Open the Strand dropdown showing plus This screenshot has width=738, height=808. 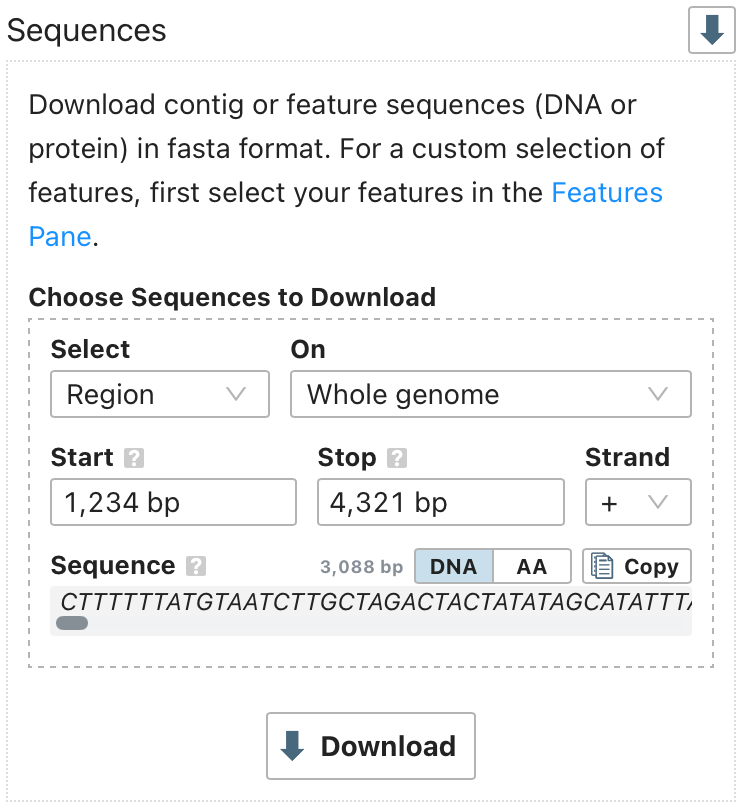click(x=637, y=502)
